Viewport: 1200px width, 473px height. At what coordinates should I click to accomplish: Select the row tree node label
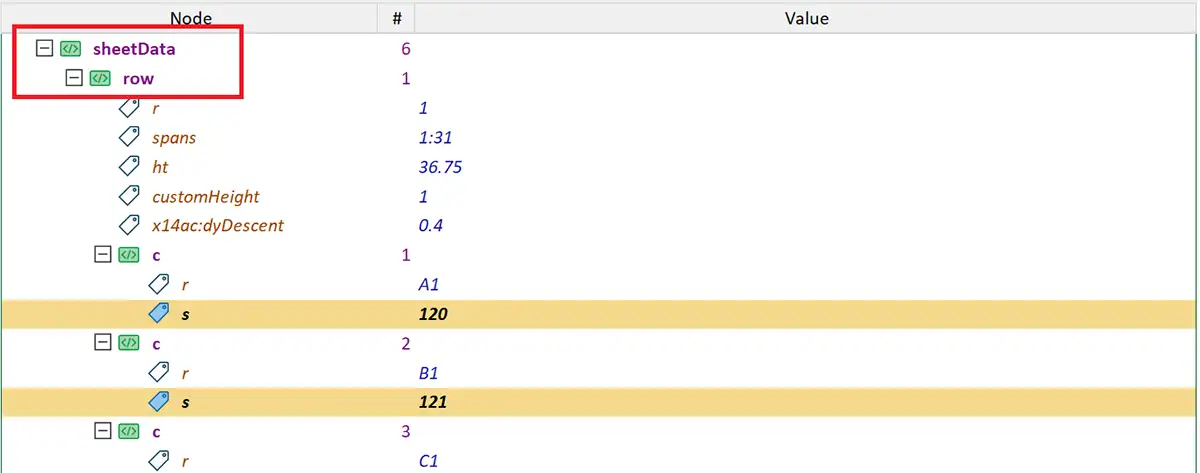138,78
